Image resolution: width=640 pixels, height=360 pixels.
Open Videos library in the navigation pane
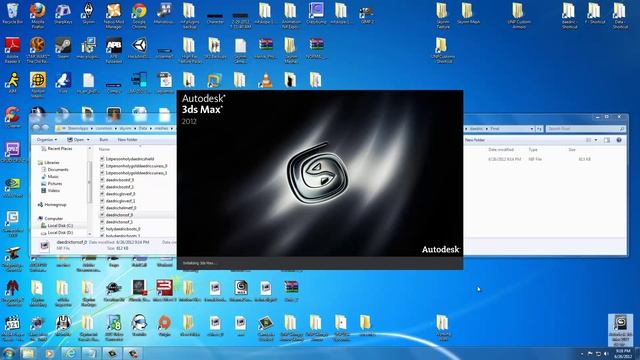(51, 191)
